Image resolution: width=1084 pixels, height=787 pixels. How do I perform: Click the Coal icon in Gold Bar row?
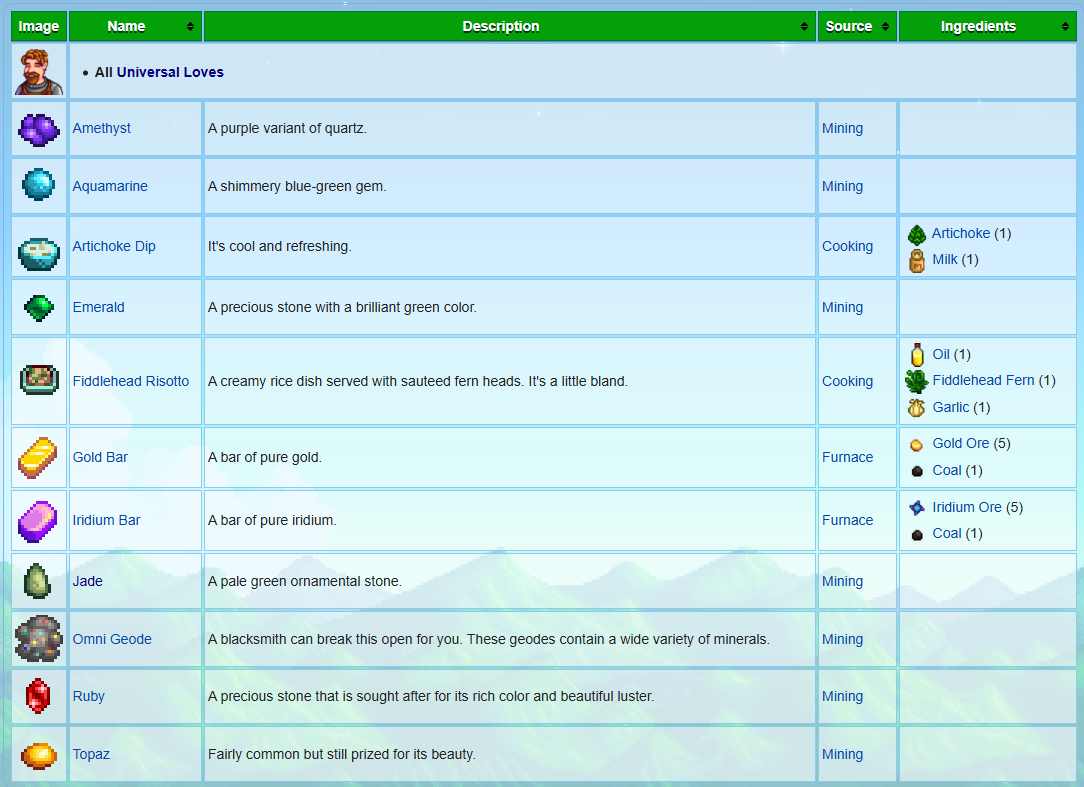[917, 472]
